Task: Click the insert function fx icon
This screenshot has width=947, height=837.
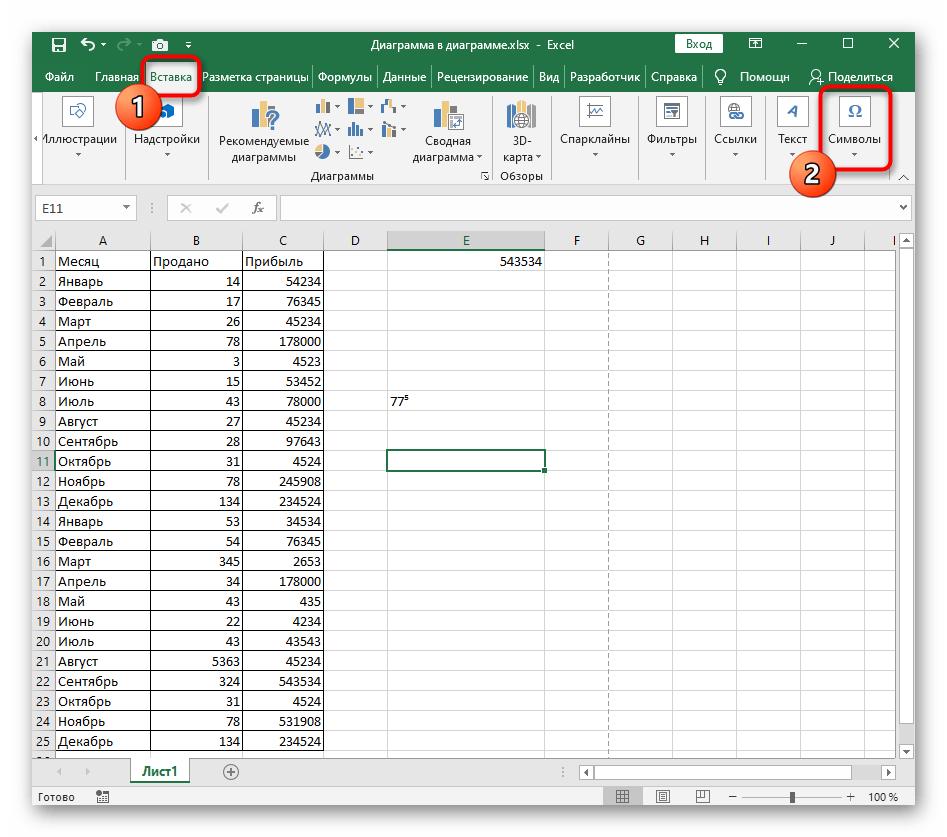Action: [x=257, y=208]
